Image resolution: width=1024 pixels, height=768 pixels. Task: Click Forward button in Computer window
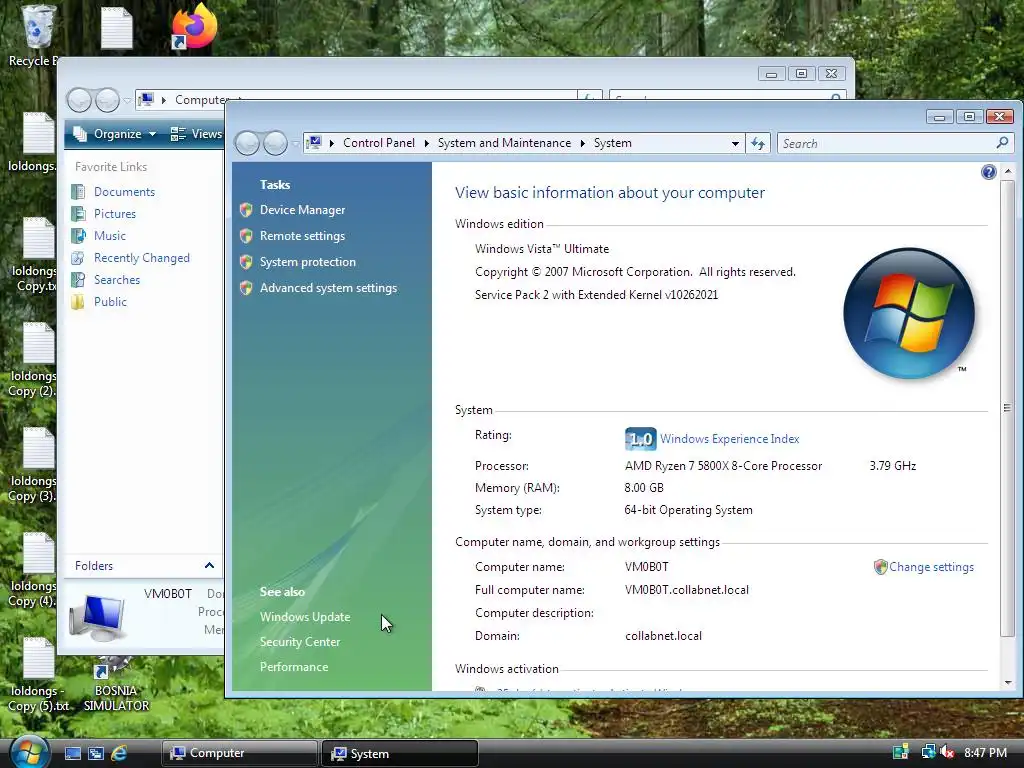pos(107,100)
